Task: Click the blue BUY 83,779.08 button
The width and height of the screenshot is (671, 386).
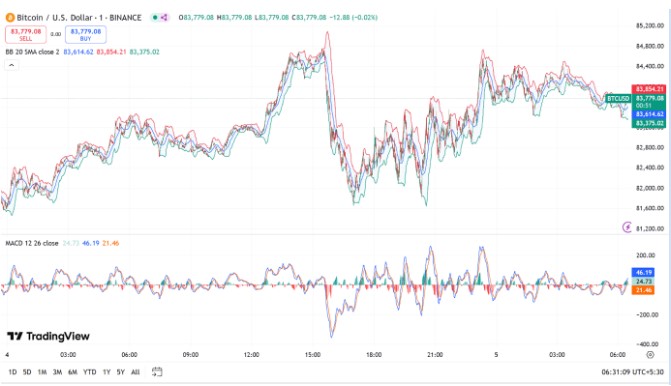Action: [86, 35]
